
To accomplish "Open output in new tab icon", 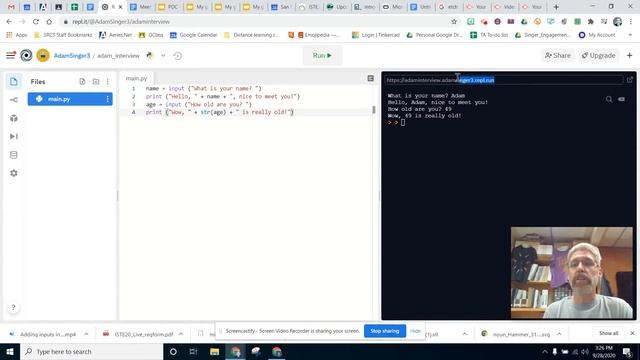I will pyautogui.click(x=630, y=80).
